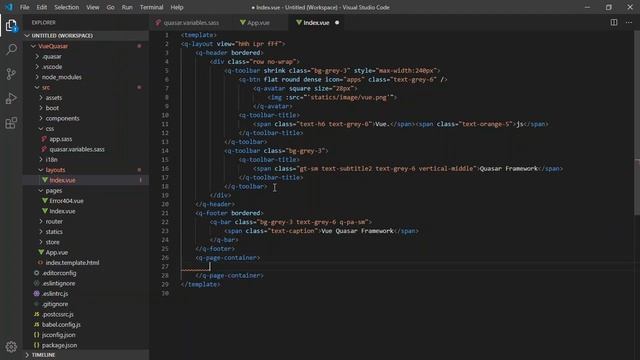Open index.template.html file
640x360 pixels.
coord(86,262)
